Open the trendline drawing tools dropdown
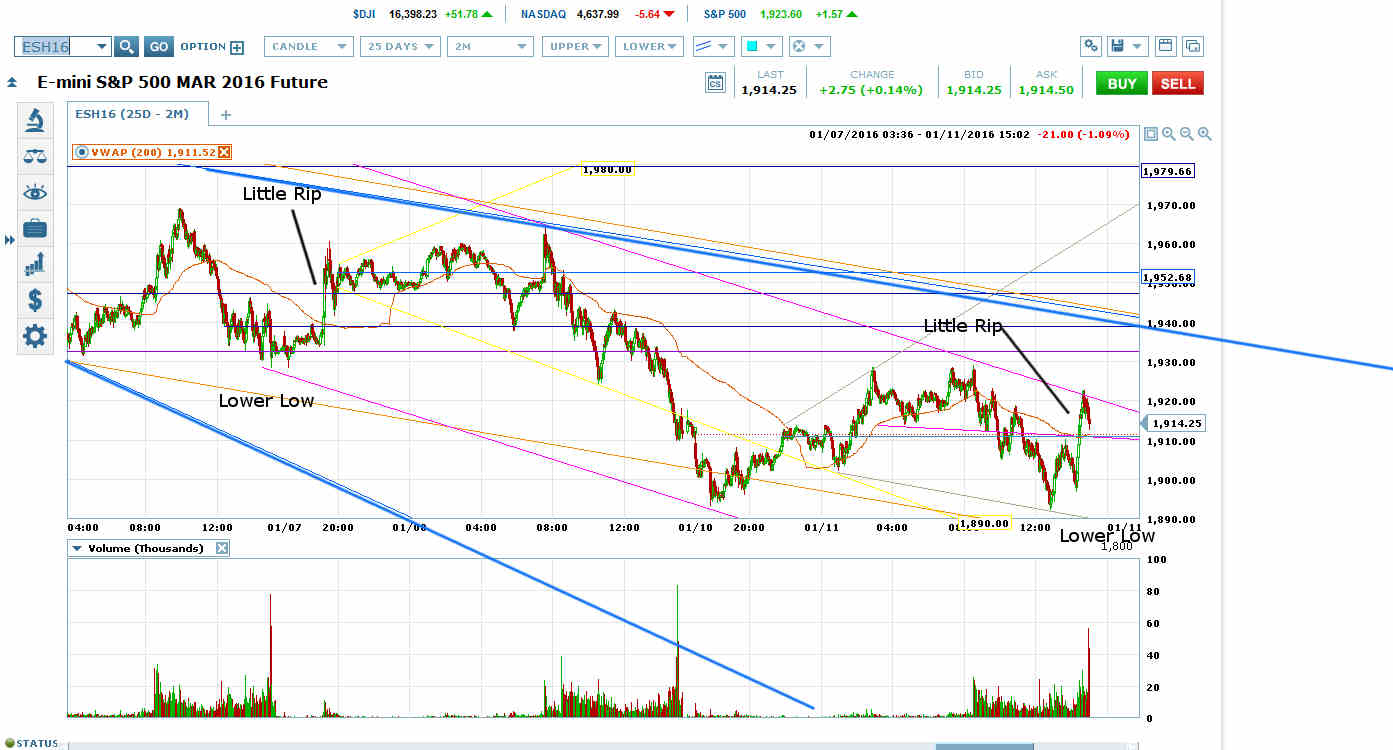 [712, 46]
